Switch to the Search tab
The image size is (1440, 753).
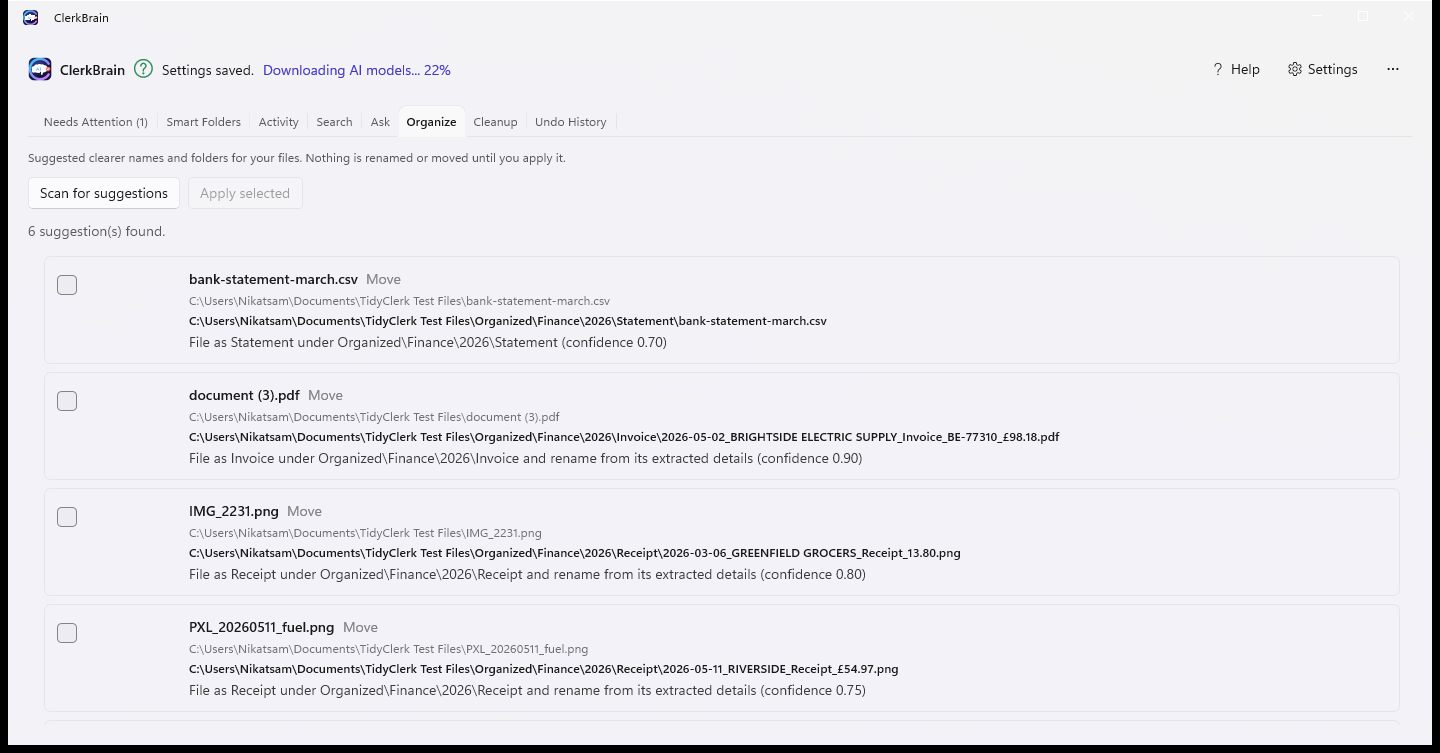tap(334, 122)
